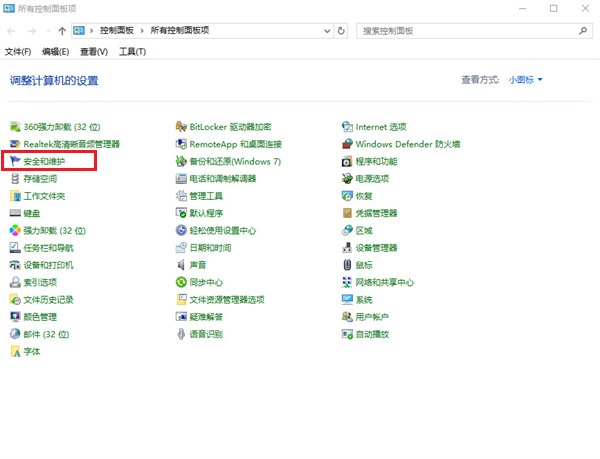Open the 自动播放 link
This screenshot has width=600, height=459.
point(372,334)
